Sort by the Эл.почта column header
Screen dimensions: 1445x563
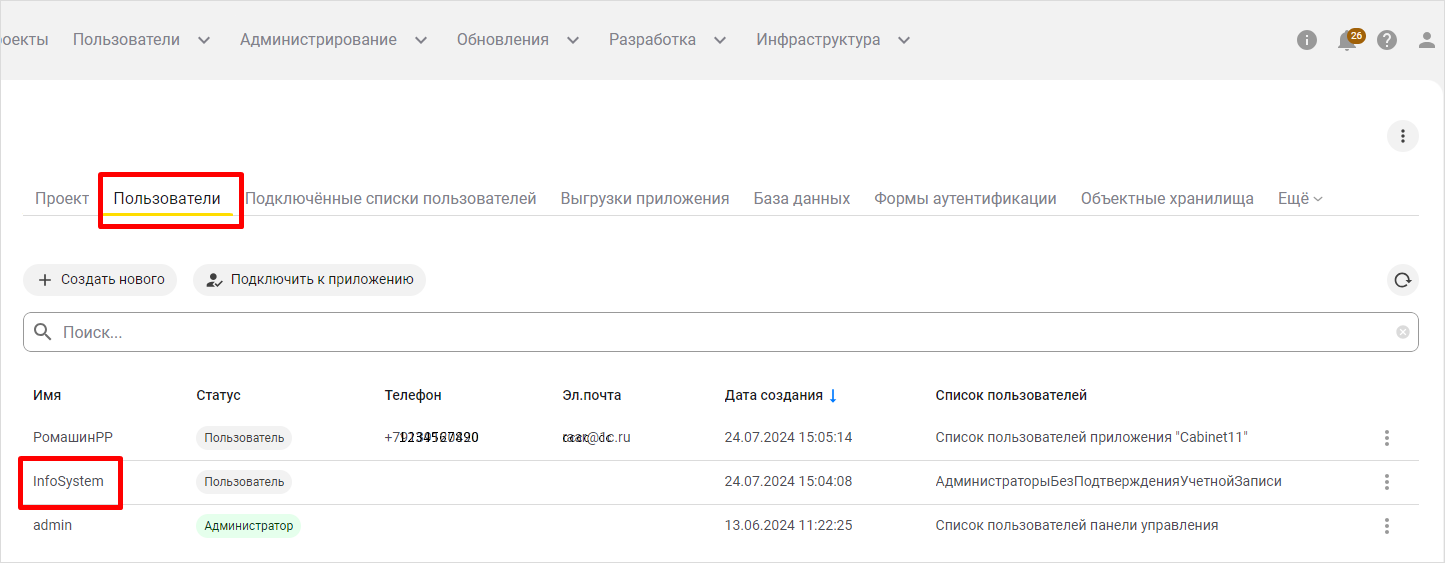[x=592, y=396]
